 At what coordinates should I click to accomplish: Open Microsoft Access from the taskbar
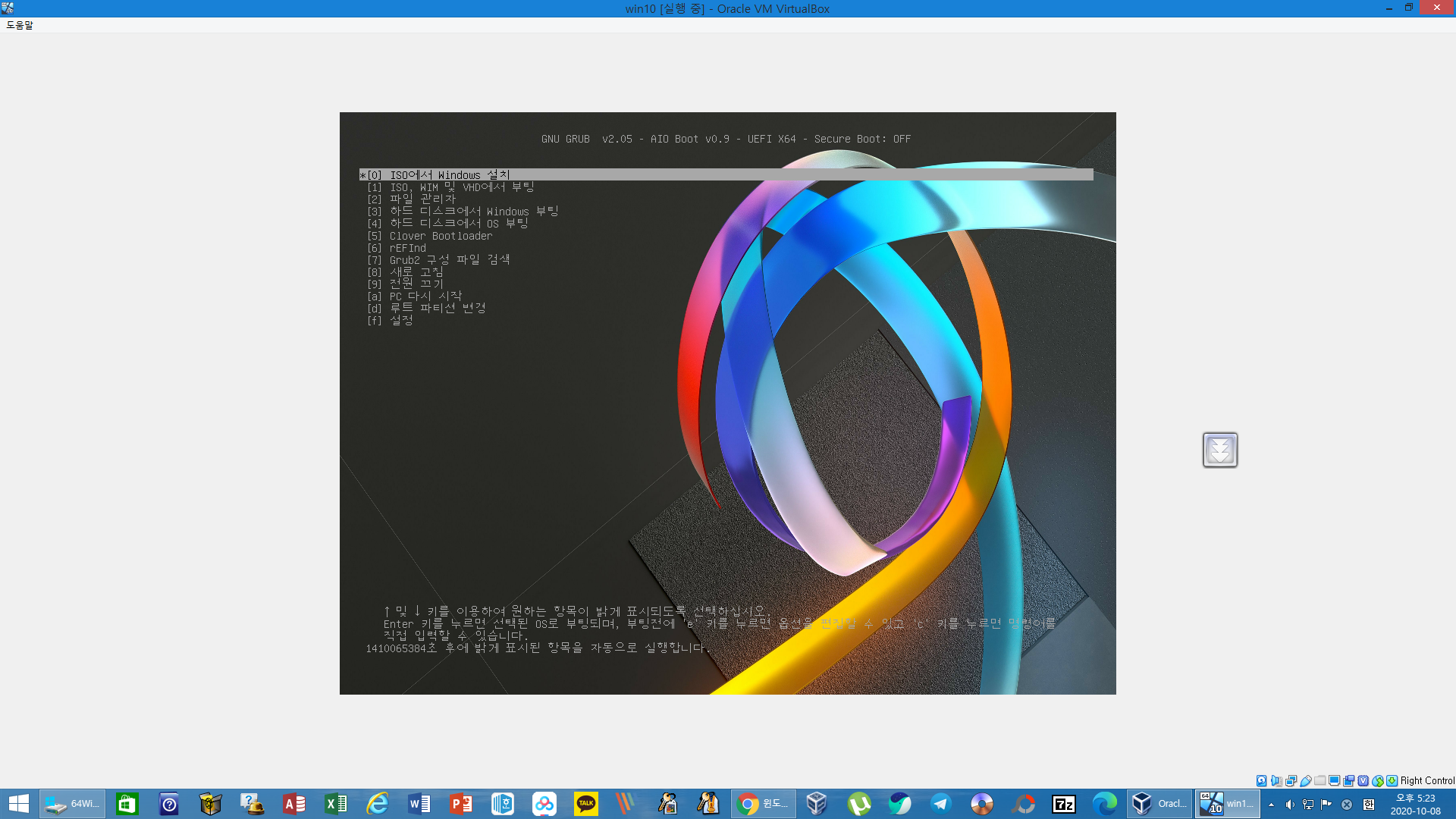[294, 804]
